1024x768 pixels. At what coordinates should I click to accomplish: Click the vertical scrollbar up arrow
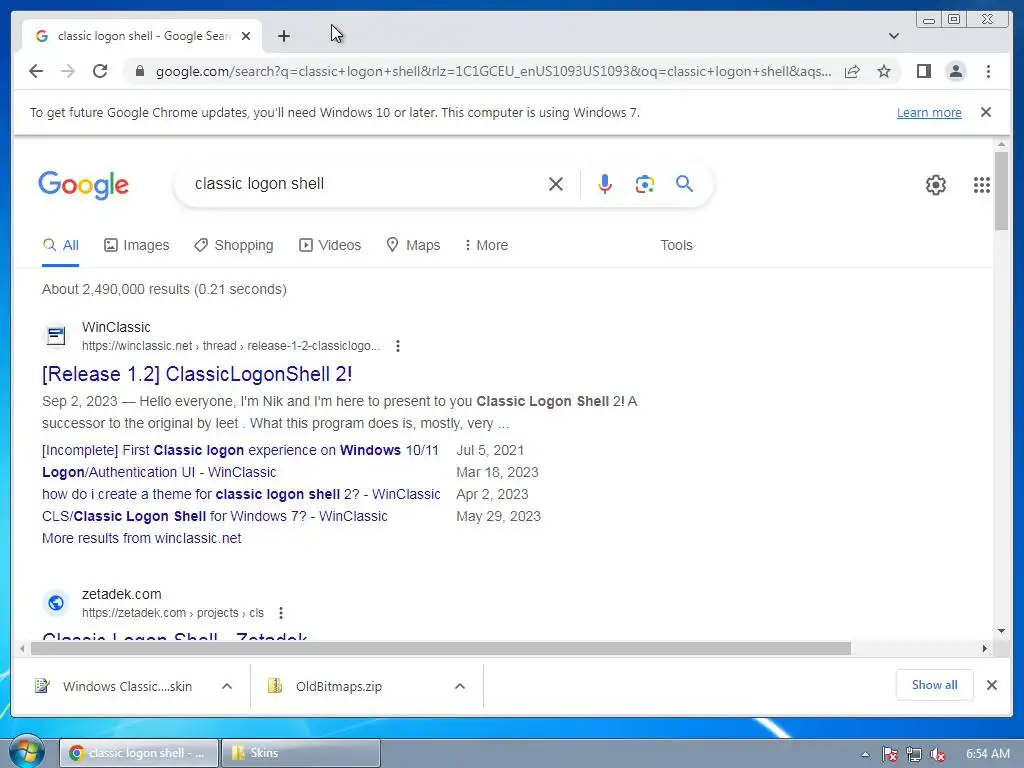pyautogui.click(x=1001, y=144)
